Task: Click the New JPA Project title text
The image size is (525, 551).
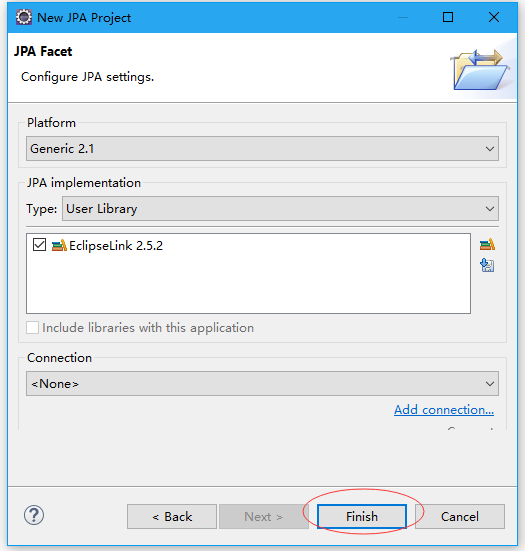Action: click(84, 18)
